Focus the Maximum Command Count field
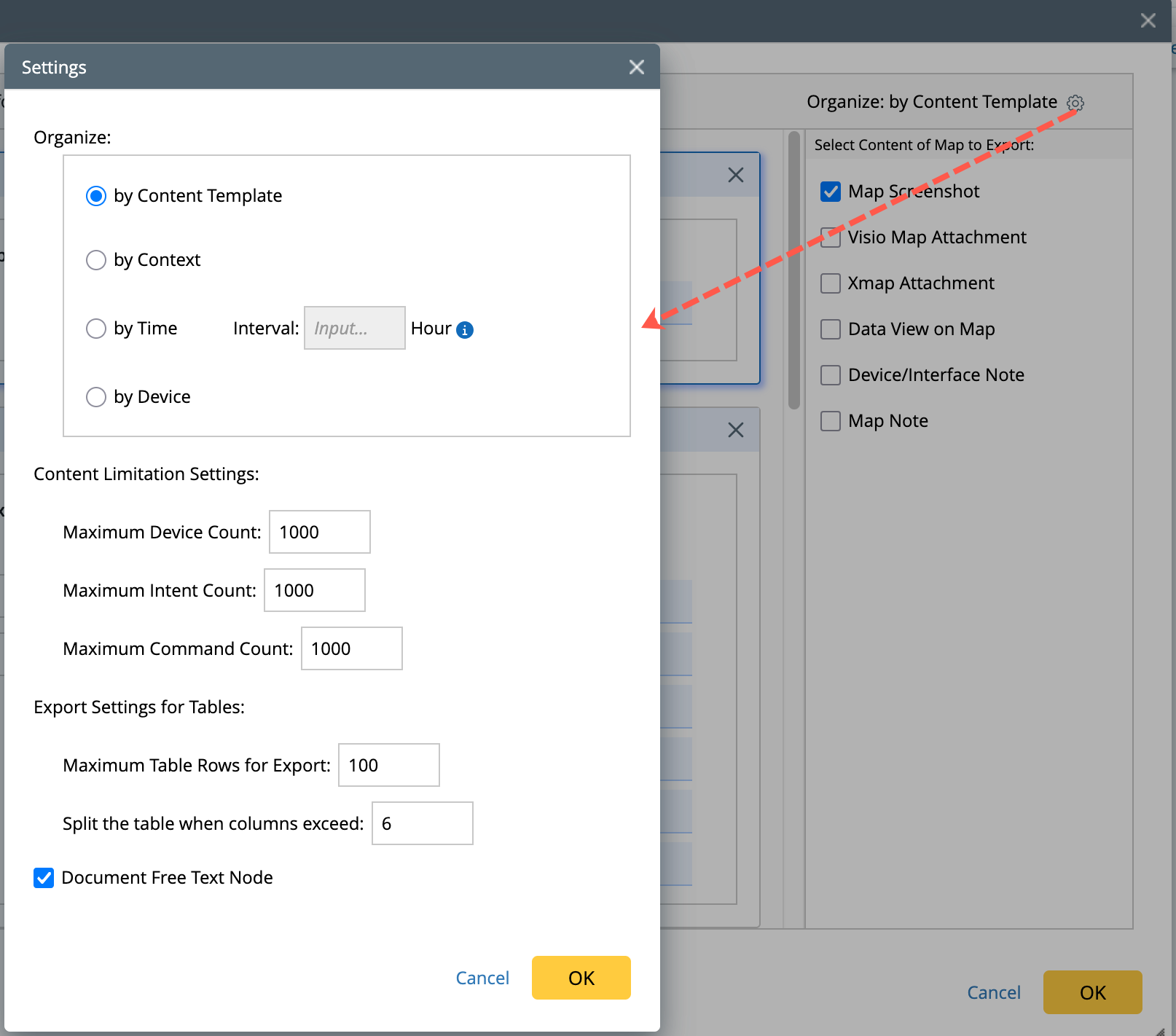The height and width of the screenshot is (1036, 1176). [x=351, y=649]
